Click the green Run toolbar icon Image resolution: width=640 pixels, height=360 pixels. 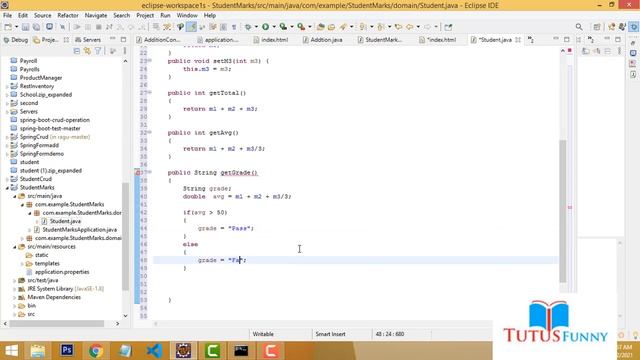[266, 27]
